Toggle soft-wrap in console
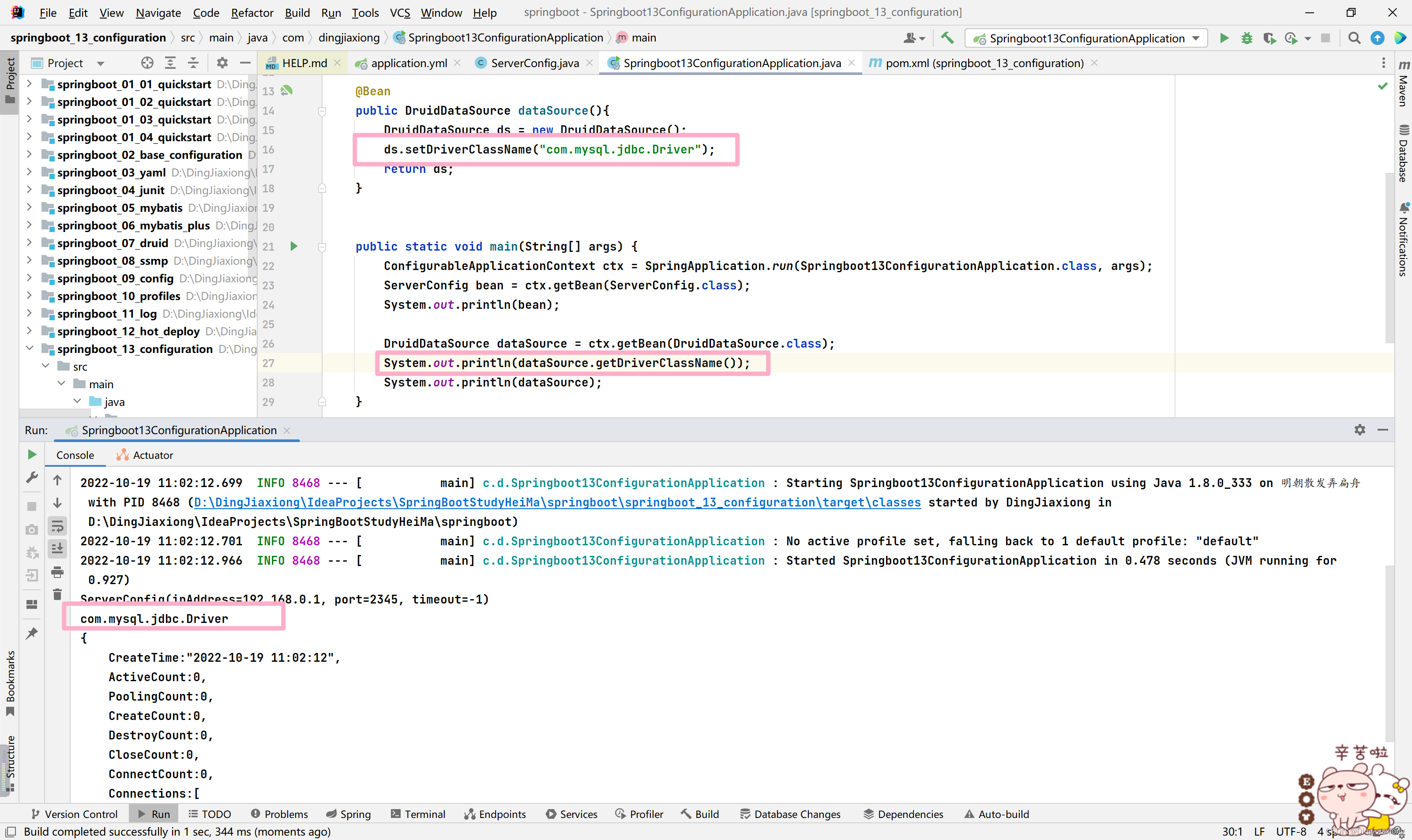This screenshot has width=1412, height=840. click(x=57, y=526)
